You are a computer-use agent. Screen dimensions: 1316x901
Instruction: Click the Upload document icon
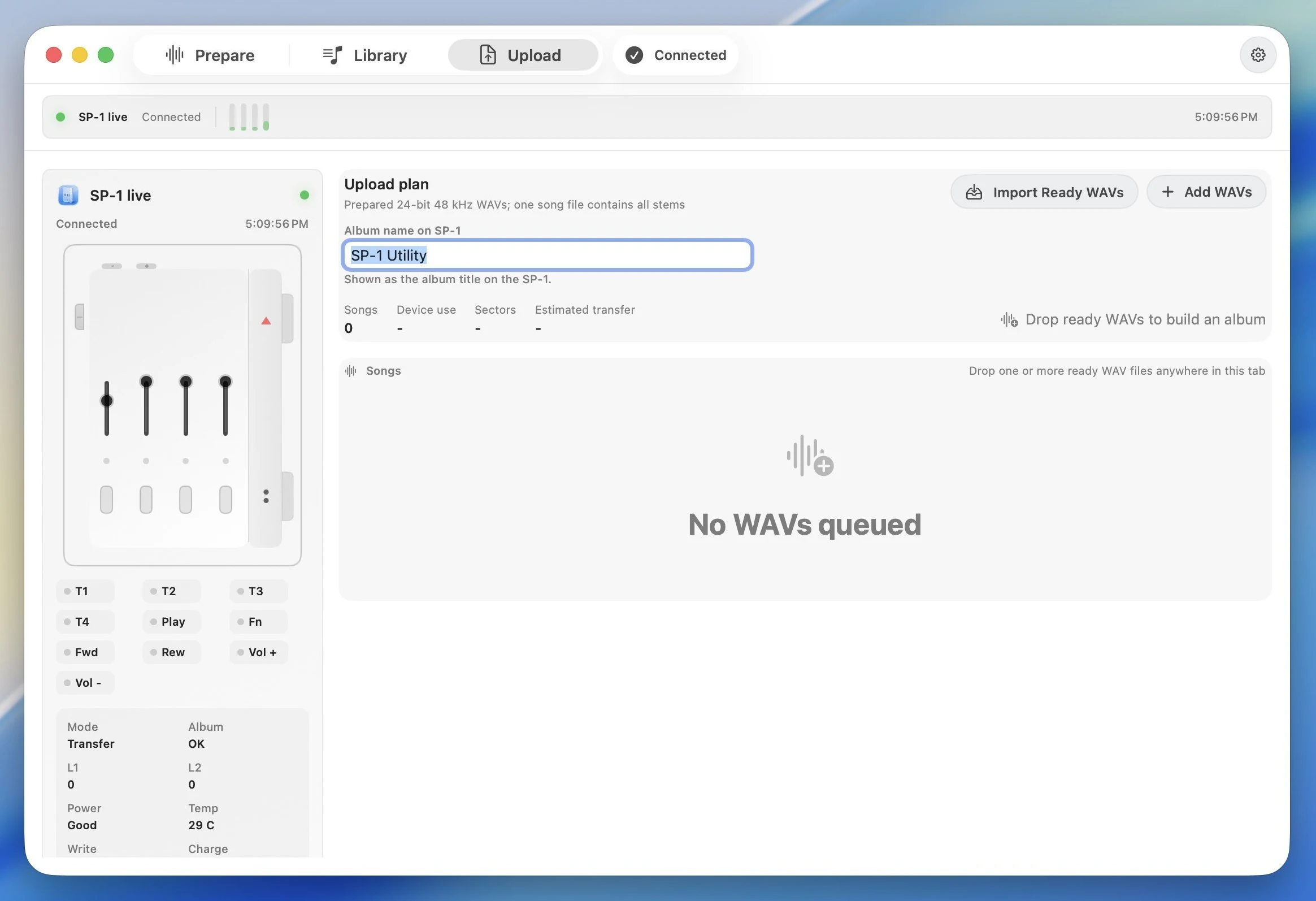(x=488, y=55)
